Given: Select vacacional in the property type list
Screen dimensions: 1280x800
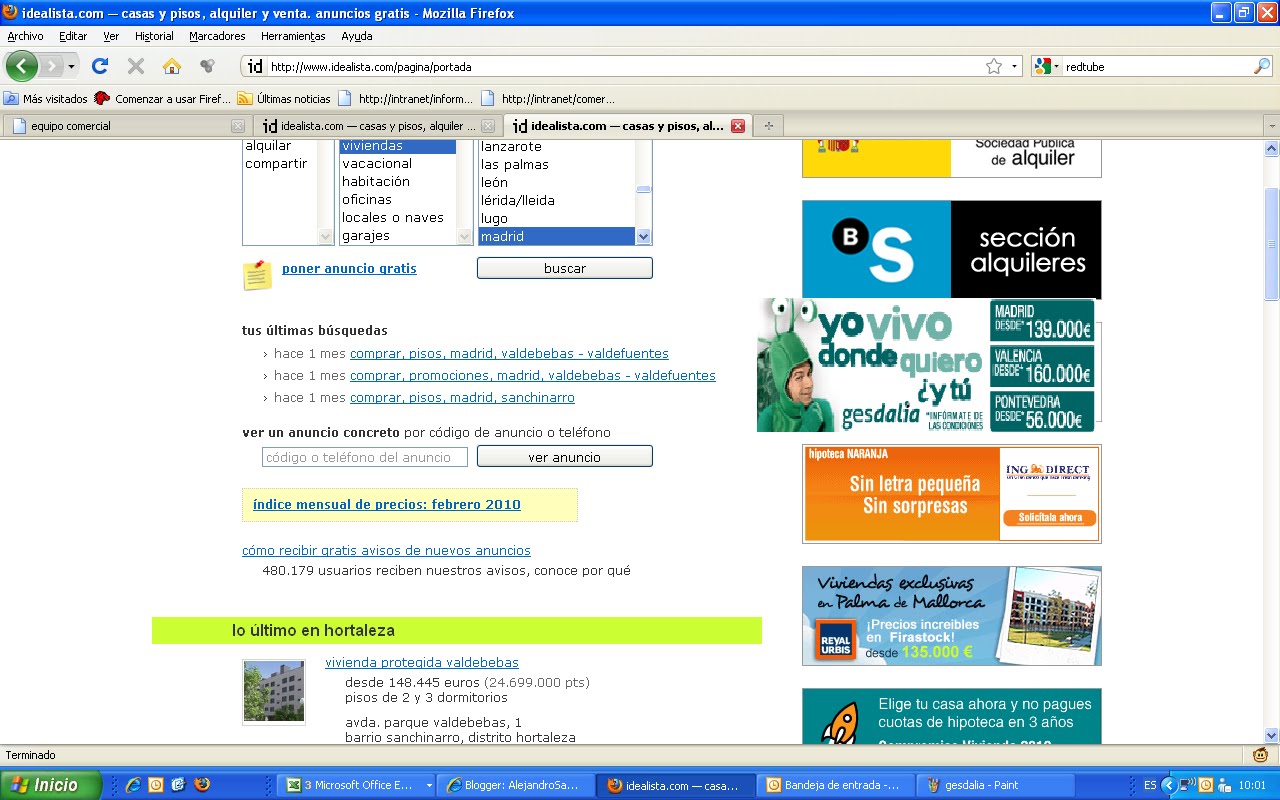Looking at the screenshot, I should pos(377,164).
